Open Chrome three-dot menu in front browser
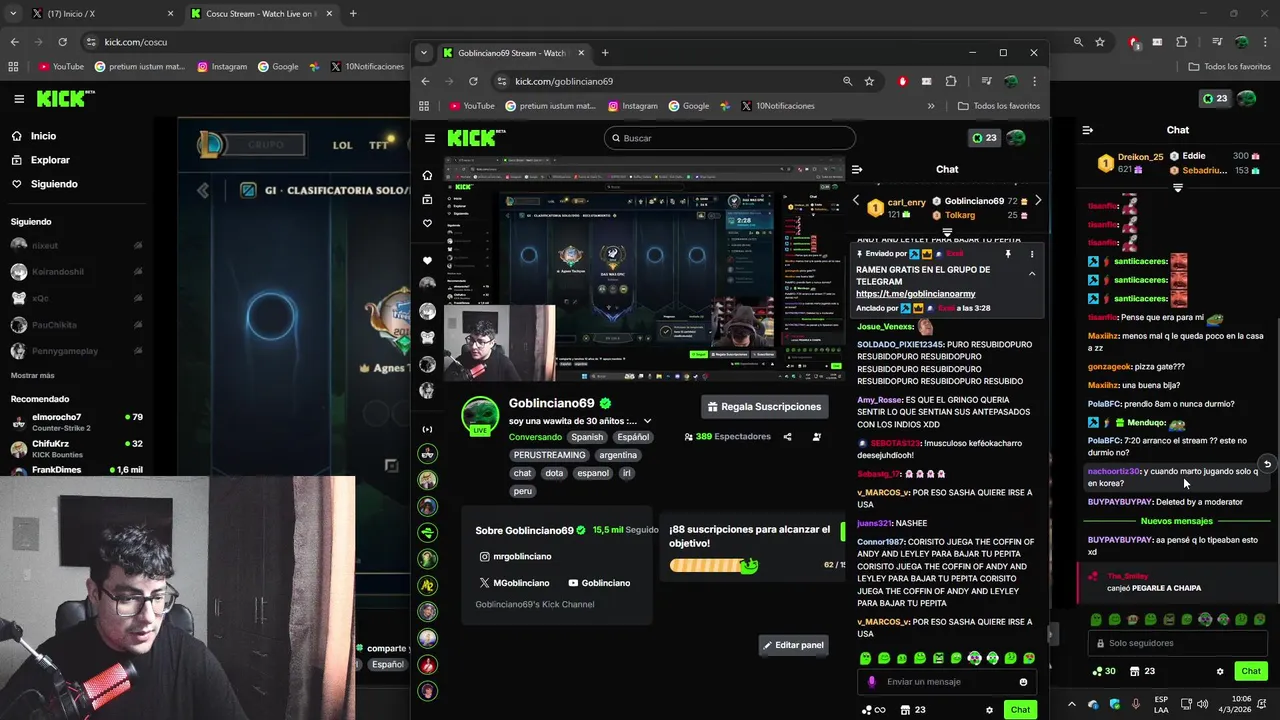Image resolution: width=1280 pixels, height=720 pixels. coord(1034,81)
